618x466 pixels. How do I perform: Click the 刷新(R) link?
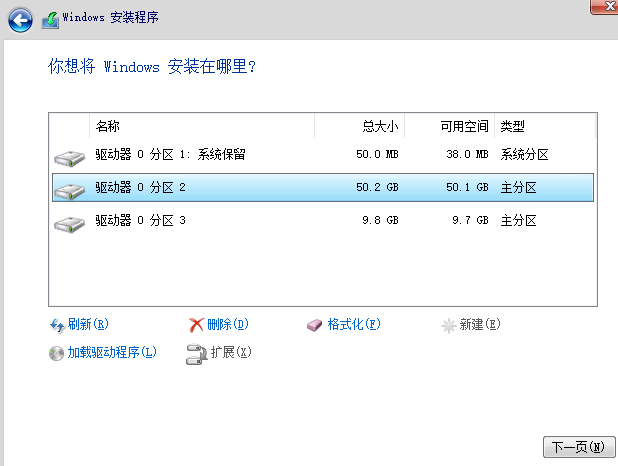click(x=88, y=325)
